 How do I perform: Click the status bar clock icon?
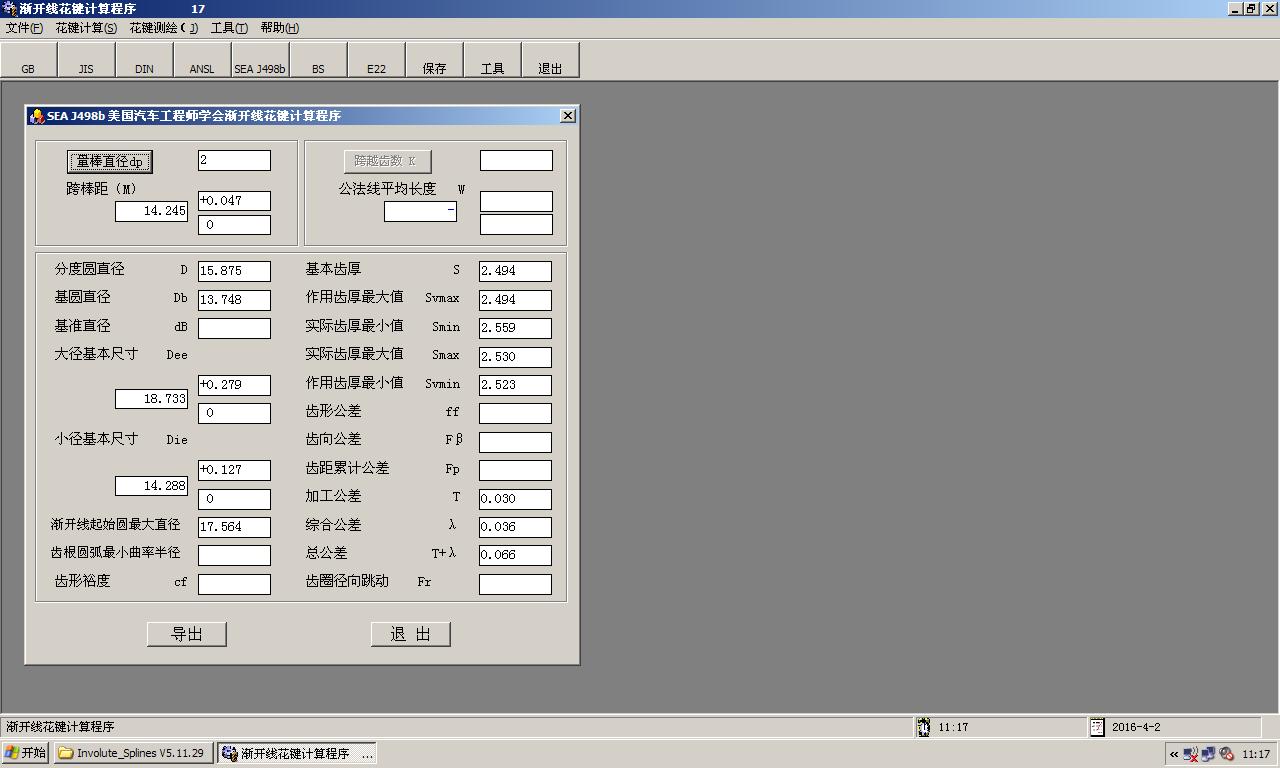pyautogui.click(x=923, y=727)
